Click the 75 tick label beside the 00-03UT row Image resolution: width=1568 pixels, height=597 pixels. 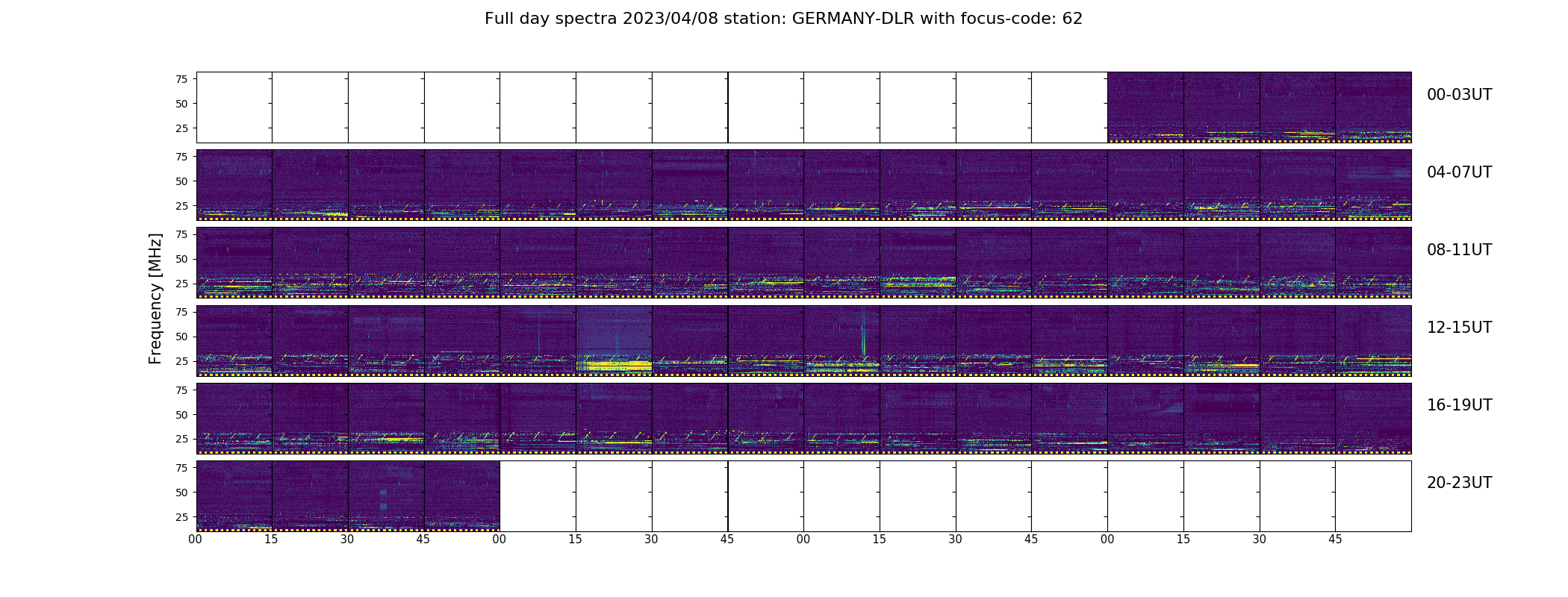[181, 79]
